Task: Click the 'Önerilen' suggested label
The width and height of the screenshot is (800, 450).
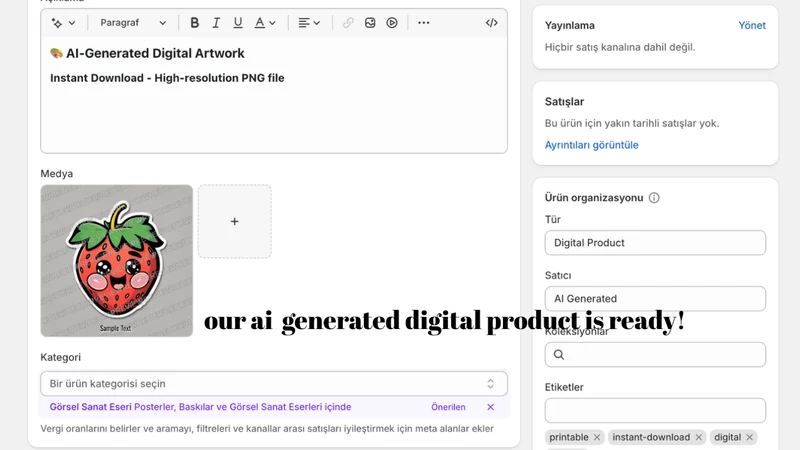Action: 448,407
